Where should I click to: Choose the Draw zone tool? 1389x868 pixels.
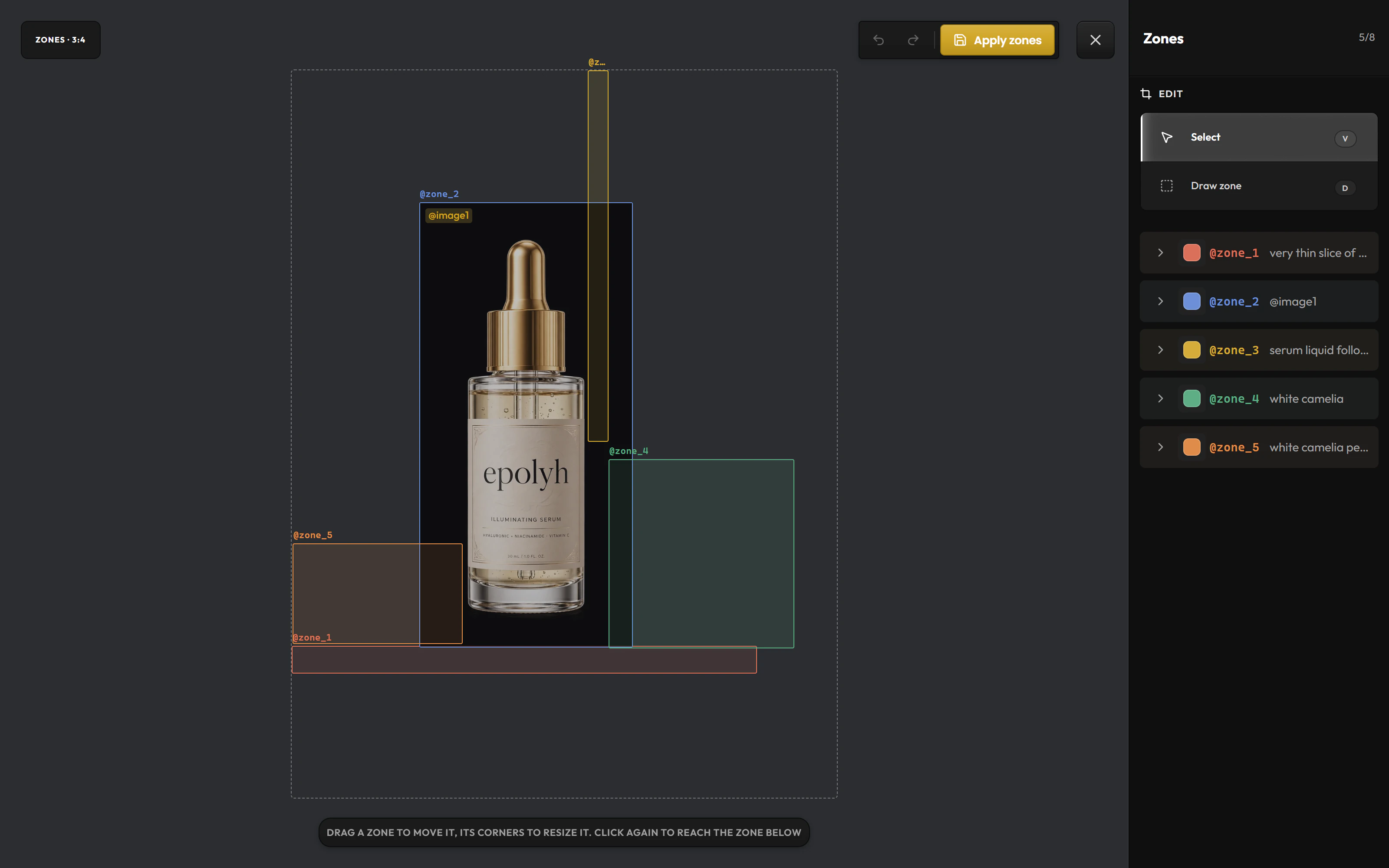[1259, 186]
